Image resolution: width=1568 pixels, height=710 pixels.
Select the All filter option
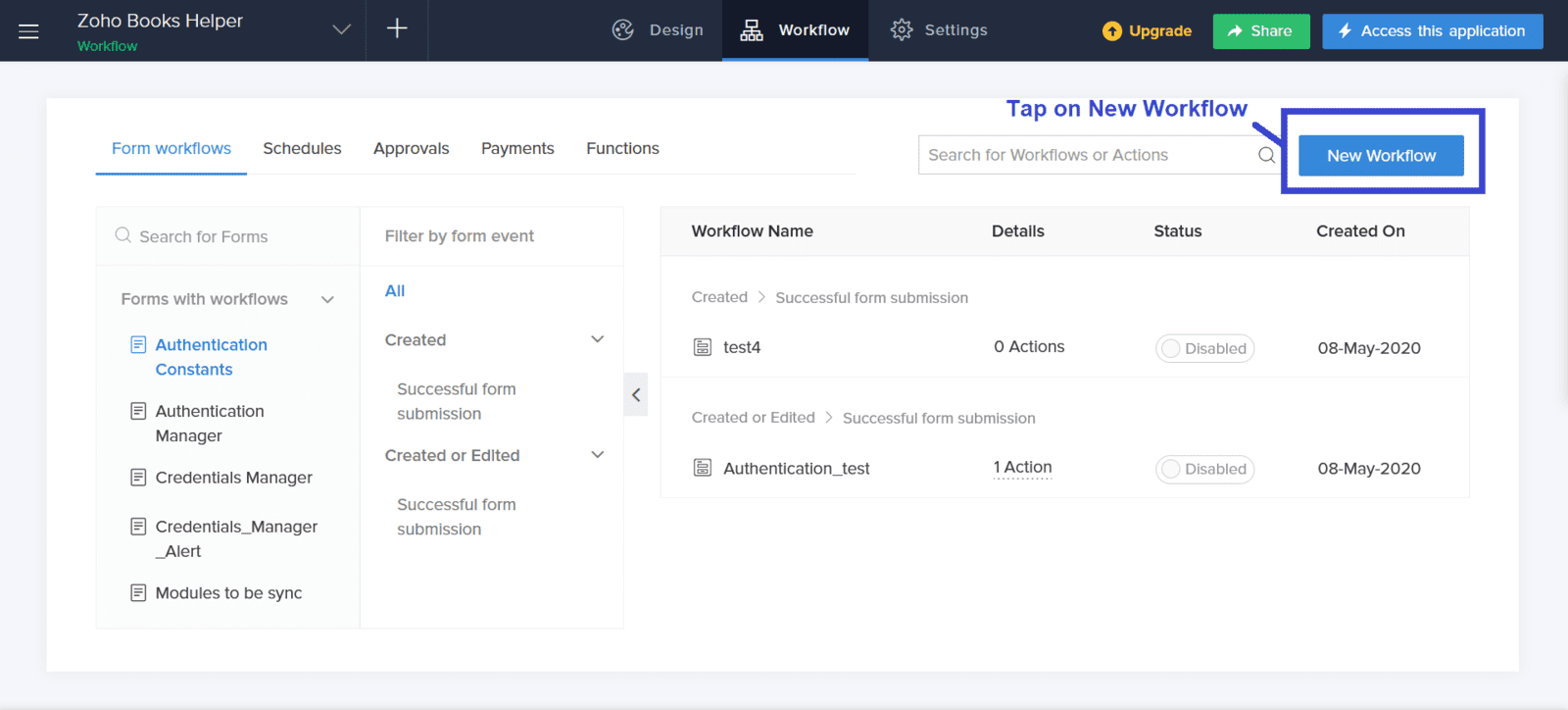(395, 291)
